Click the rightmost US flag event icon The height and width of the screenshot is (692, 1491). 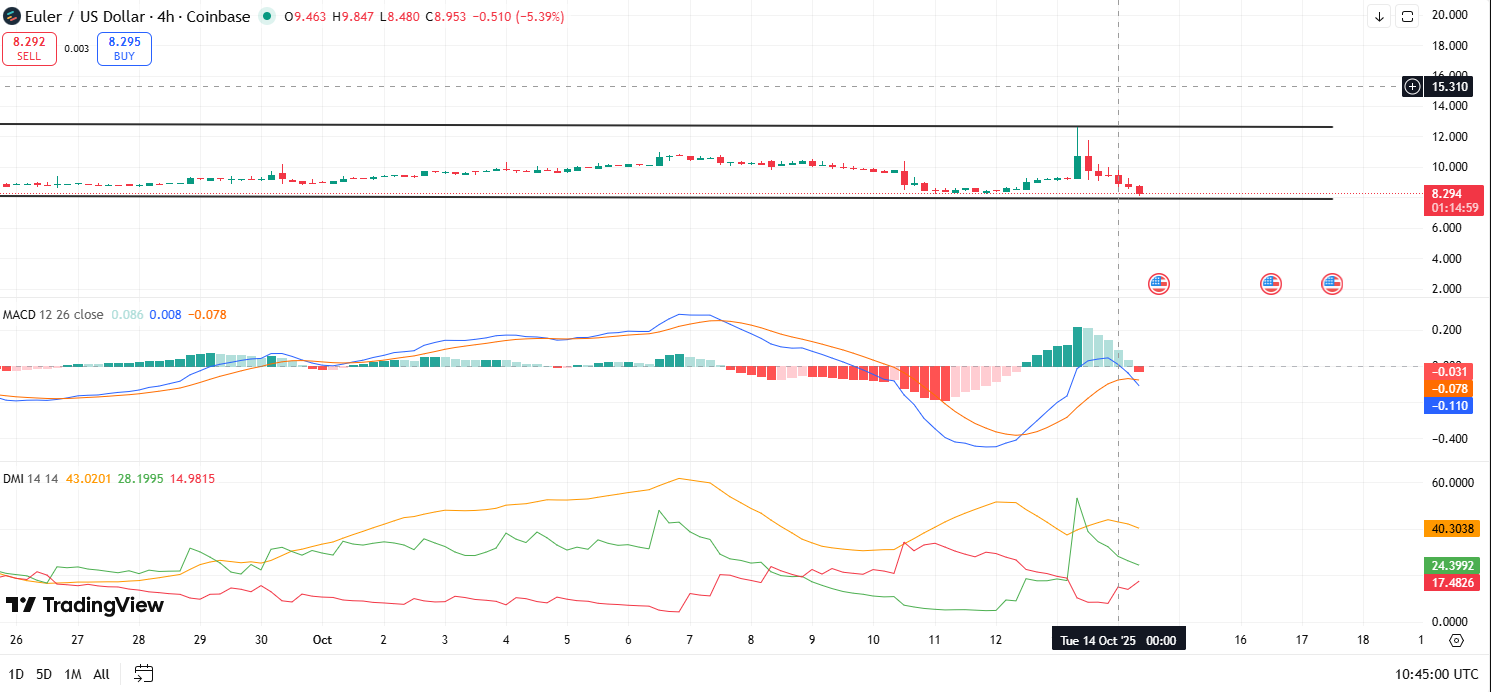coord(1331,284)
